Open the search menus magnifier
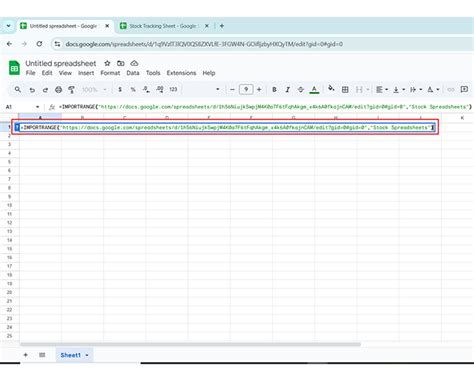The height and width of the screenshot is (381, 474). pyautogui.click(x=18, y=89)
